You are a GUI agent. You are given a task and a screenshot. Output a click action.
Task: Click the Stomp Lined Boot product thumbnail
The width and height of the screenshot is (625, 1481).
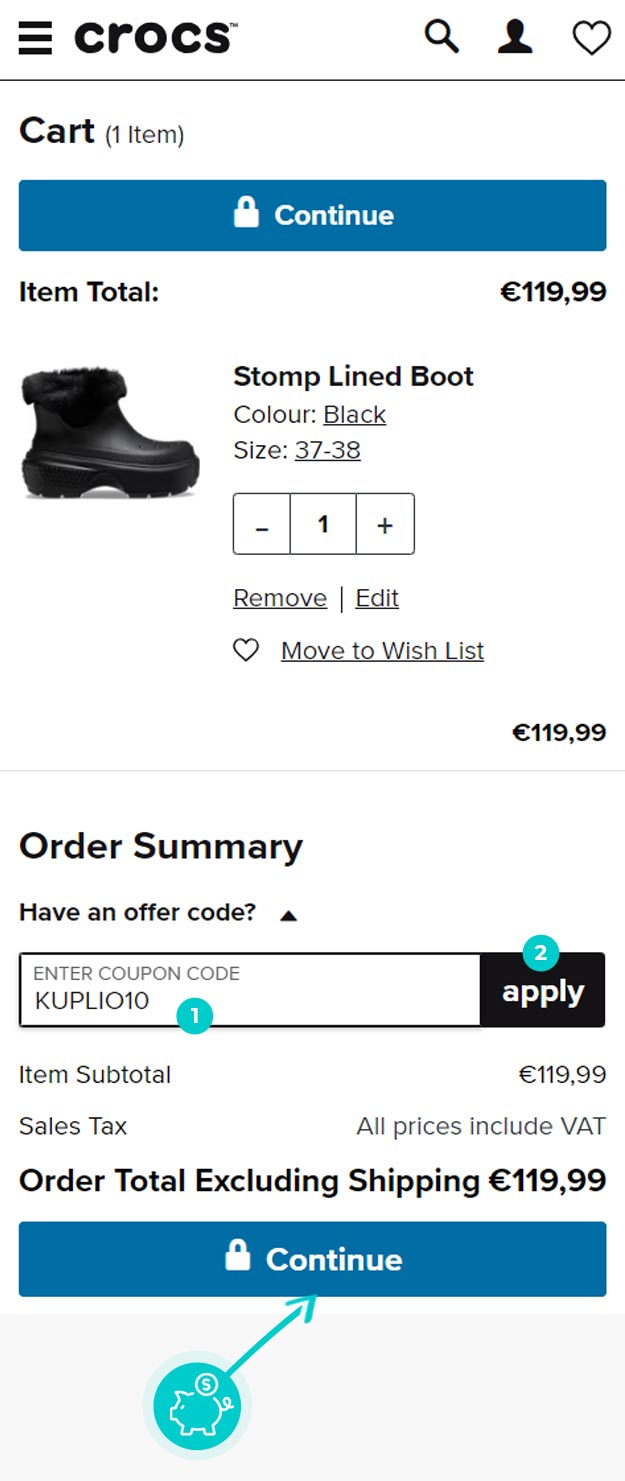point(110,433)
